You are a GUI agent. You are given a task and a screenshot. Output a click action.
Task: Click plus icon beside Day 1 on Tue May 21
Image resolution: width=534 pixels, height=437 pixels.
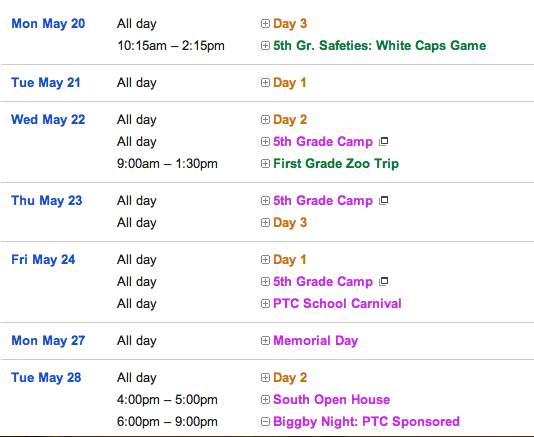[265, 82]
